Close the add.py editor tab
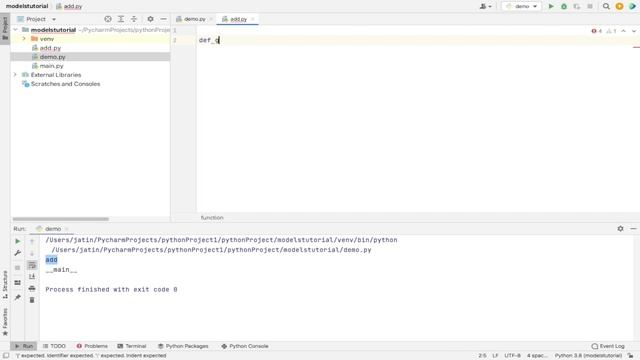 (253, 19)
